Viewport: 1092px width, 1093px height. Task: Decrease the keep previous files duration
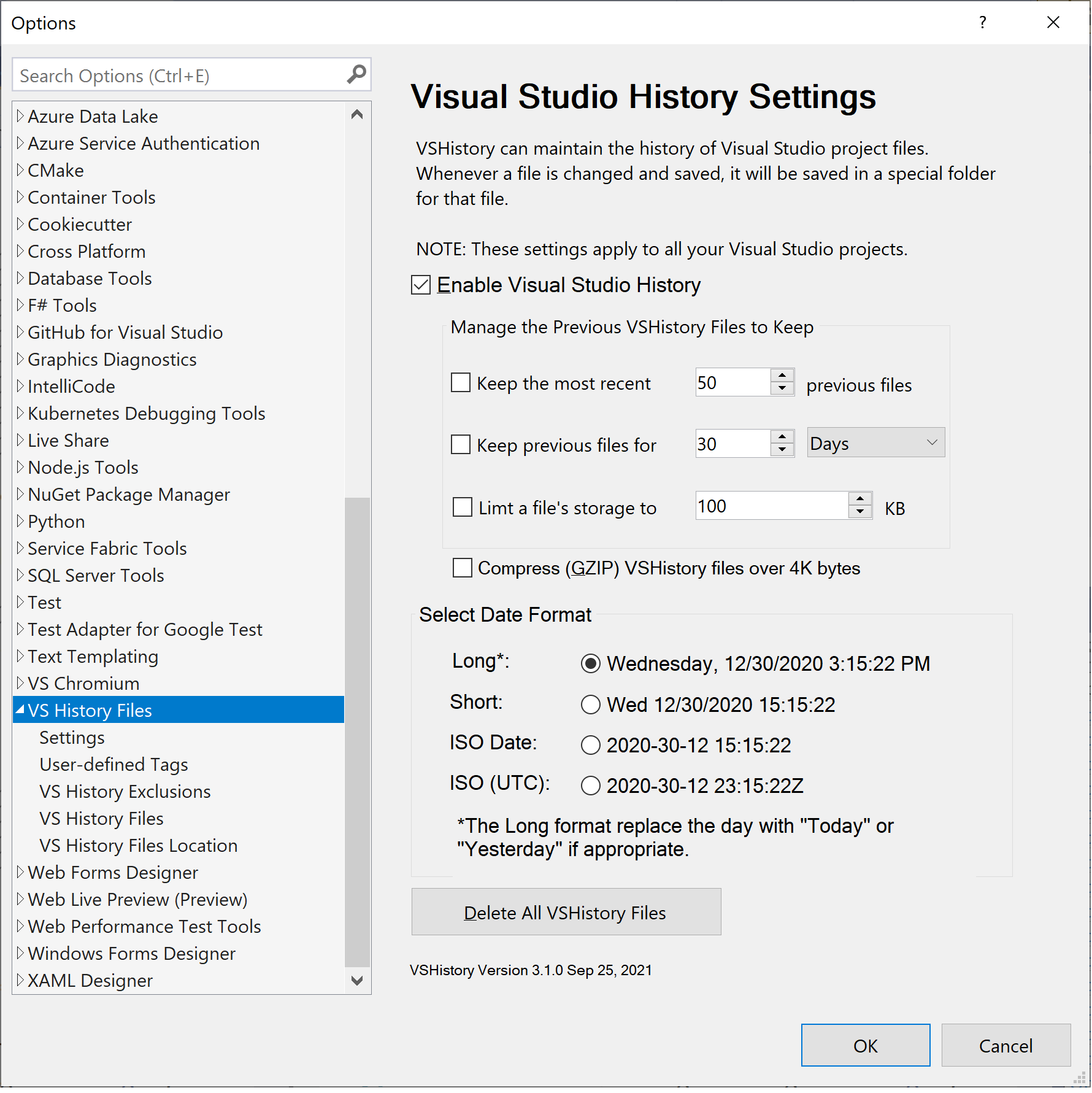pos(782,450)
